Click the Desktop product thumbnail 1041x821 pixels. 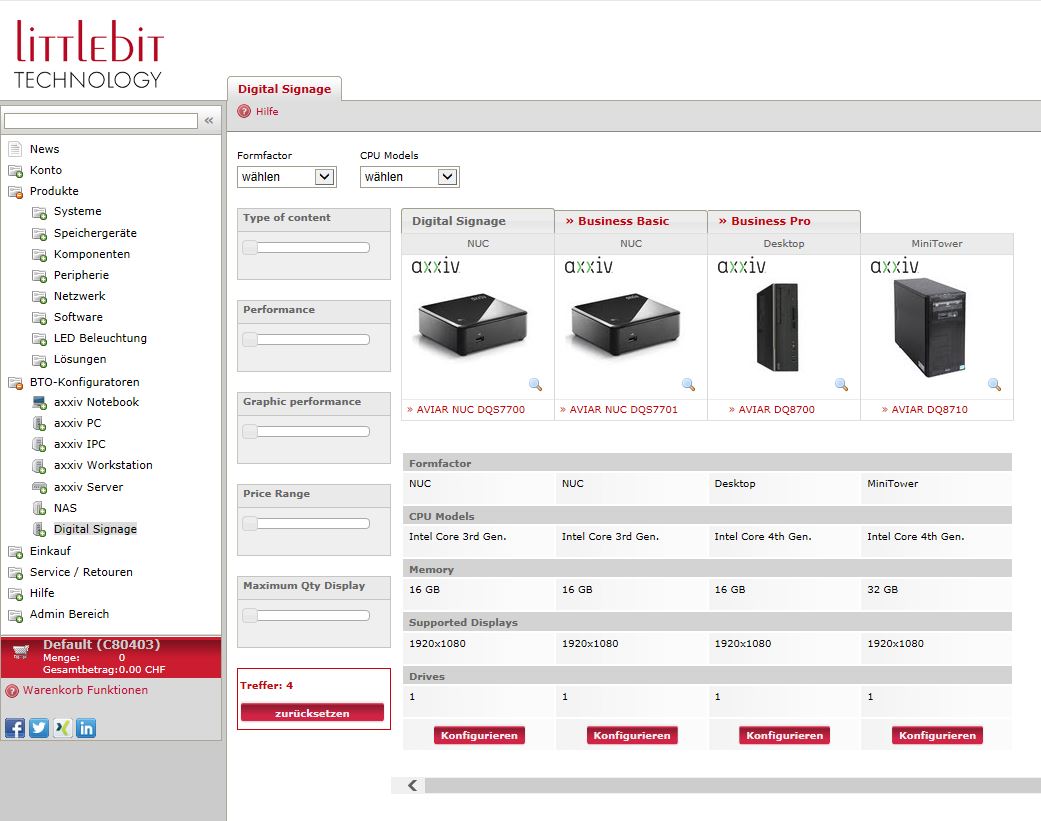pos(777,327)
